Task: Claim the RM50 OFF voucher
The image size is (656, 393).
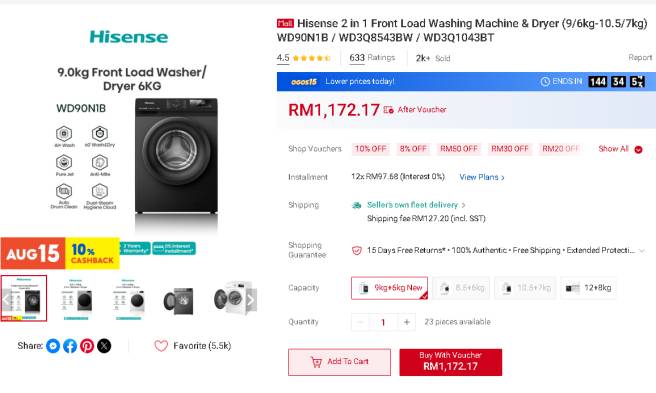Action: (459, 149)
